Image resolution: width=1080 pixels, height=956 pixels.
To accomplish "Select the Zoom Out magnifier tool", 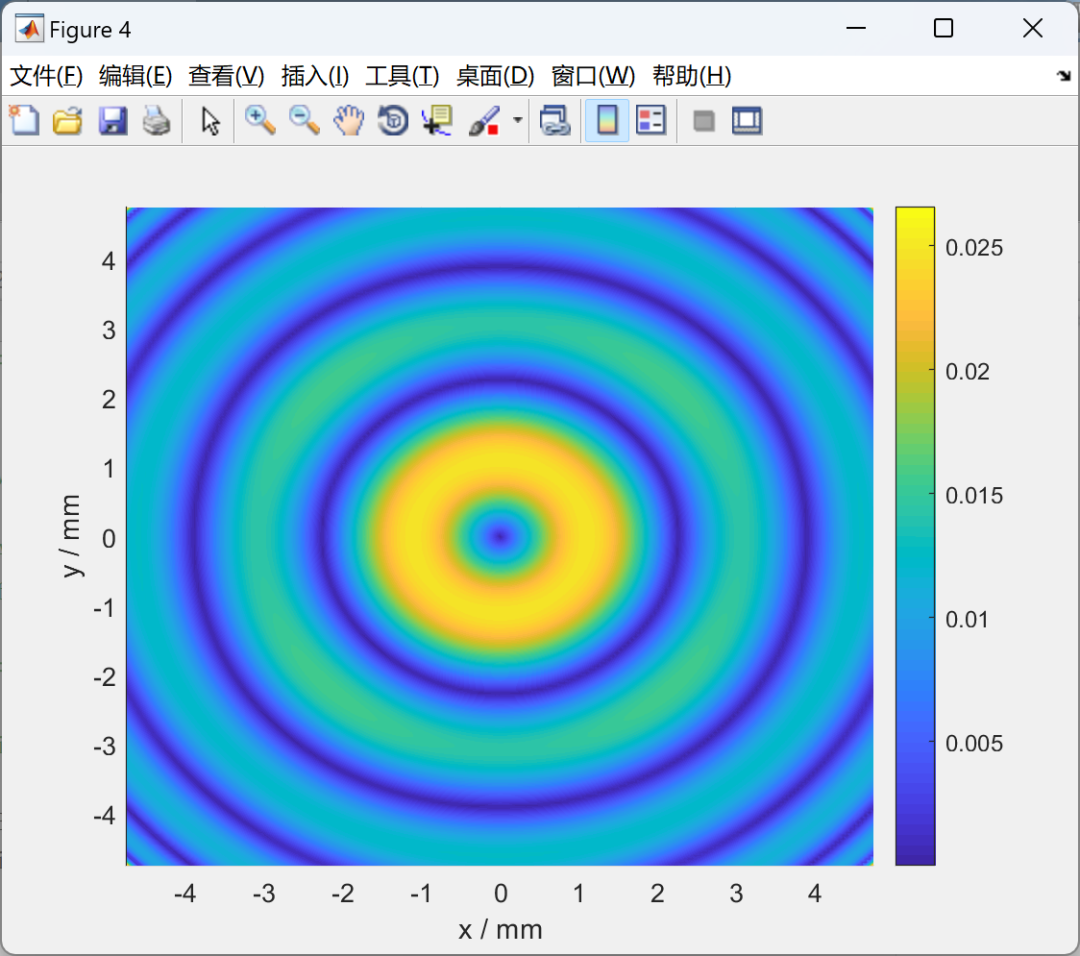I will 304,121.
